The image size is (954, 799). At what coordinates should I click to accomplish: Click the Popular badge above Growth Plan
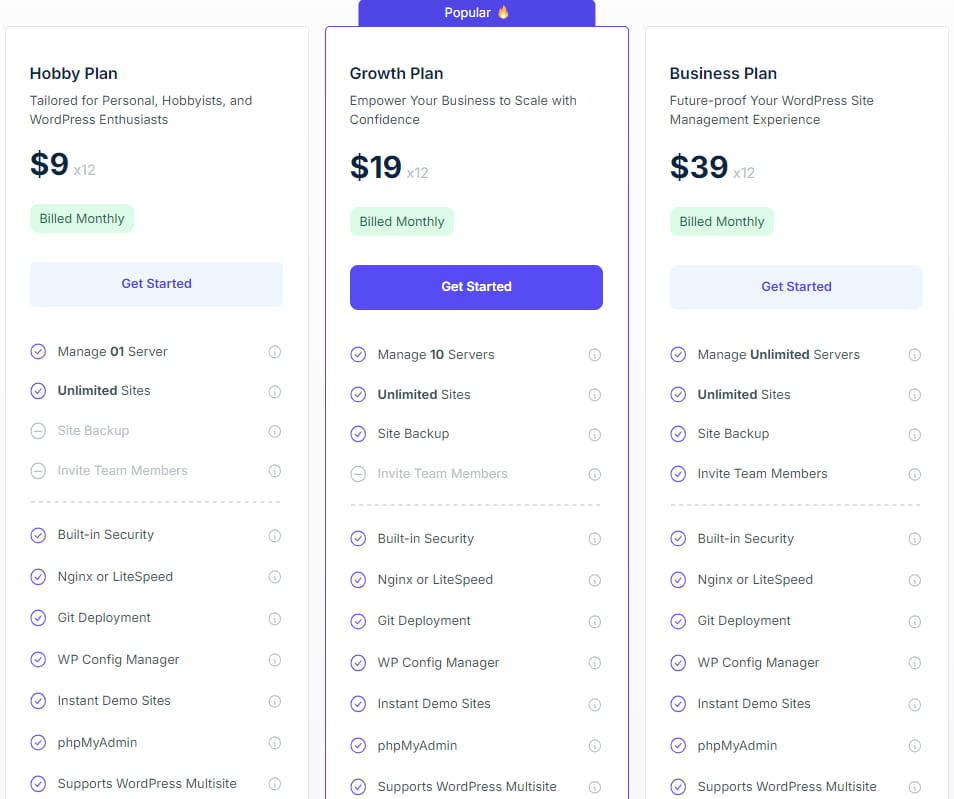point(477,13)
